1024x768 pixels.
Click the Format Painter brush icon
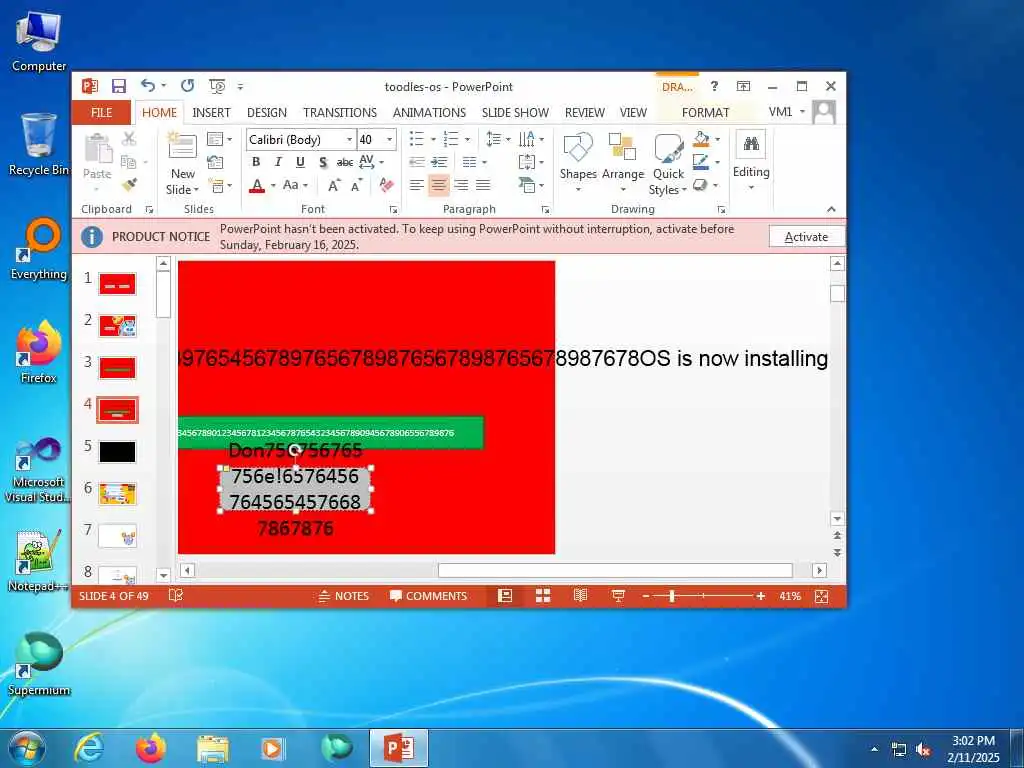point(129,185)
